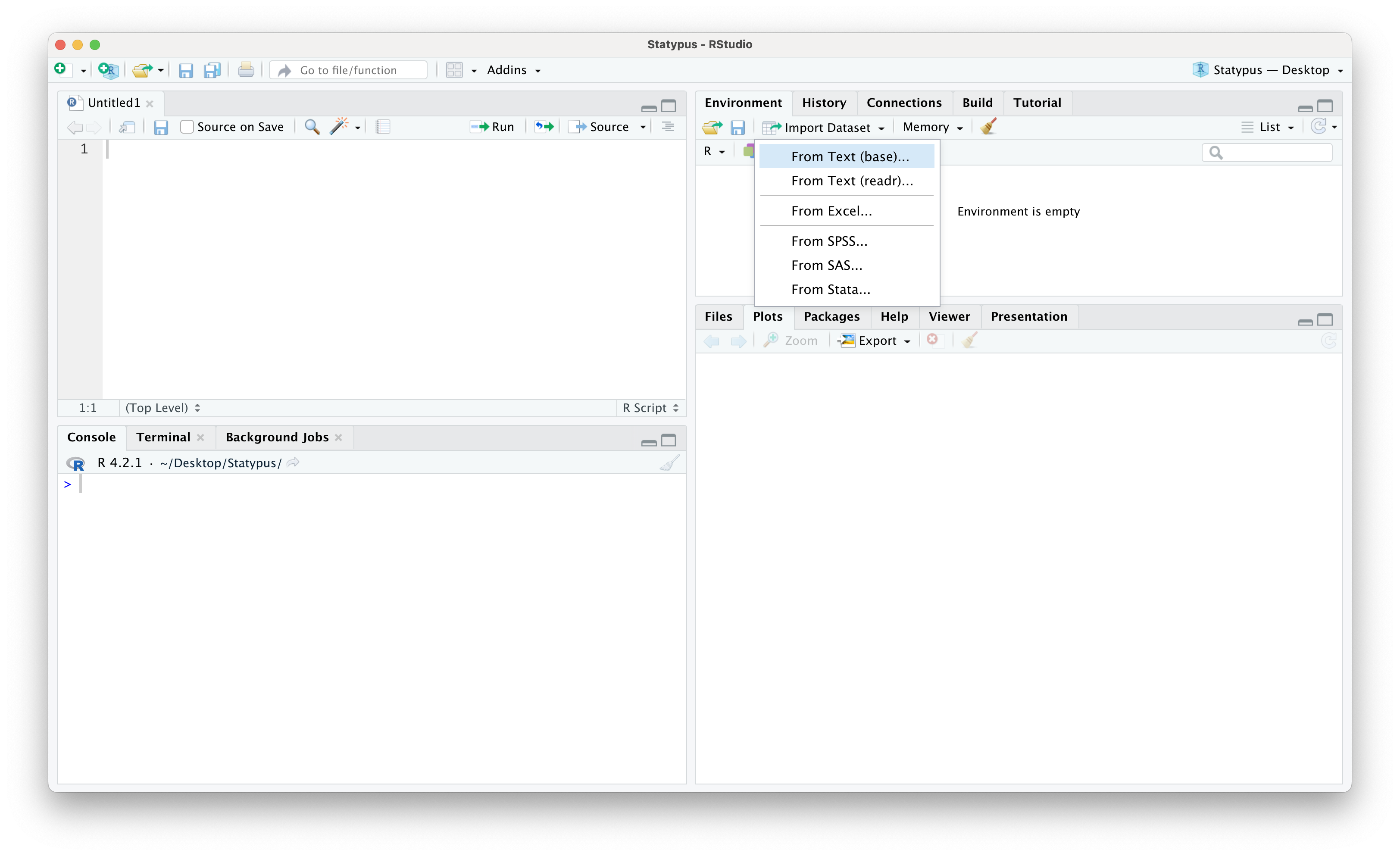Viewport: 1400px width, 856px height.
Task: Select the From Excel import option
Action: 831,210
